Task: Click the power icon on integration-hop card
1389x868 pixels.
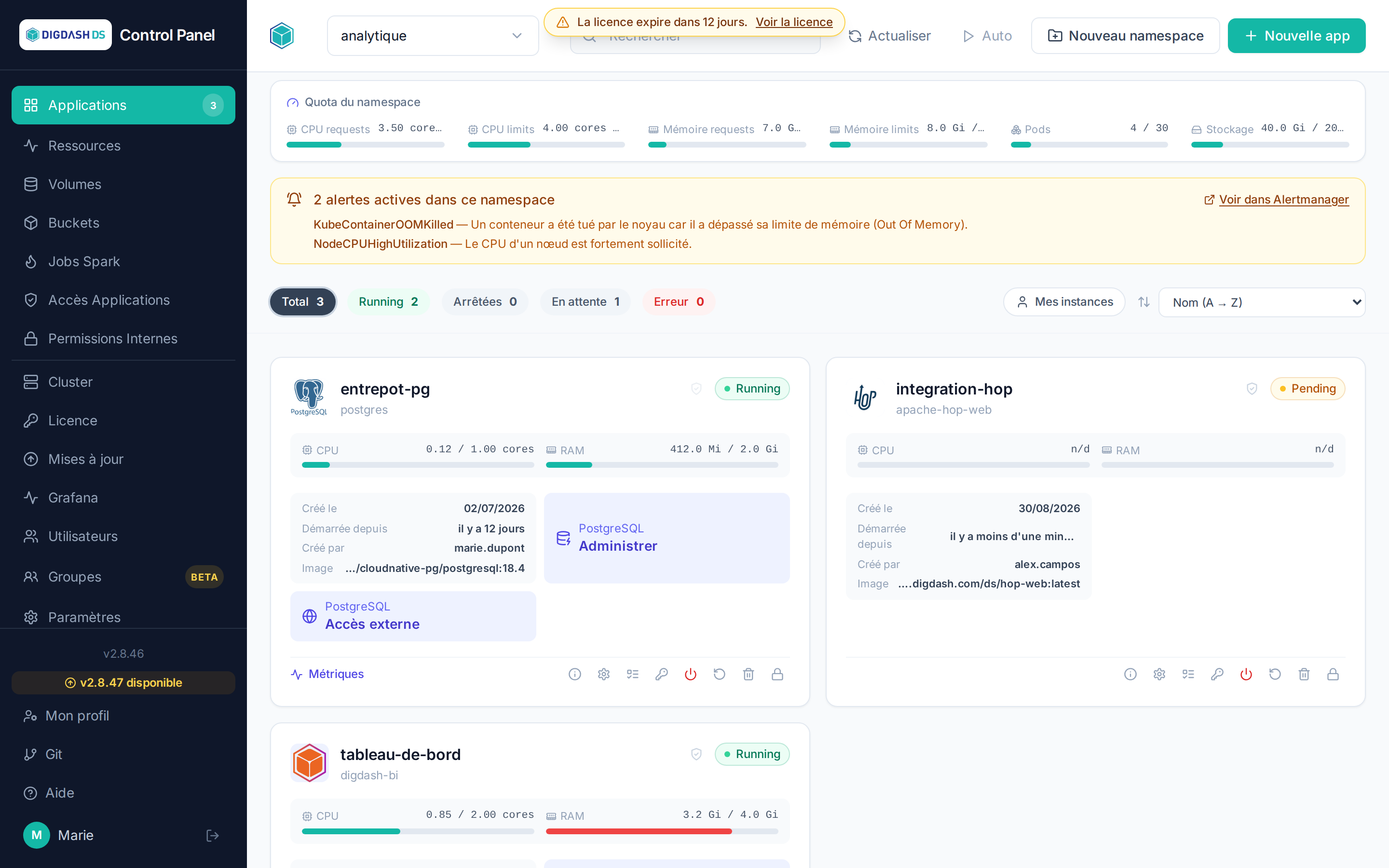Action: (1246, 674)
